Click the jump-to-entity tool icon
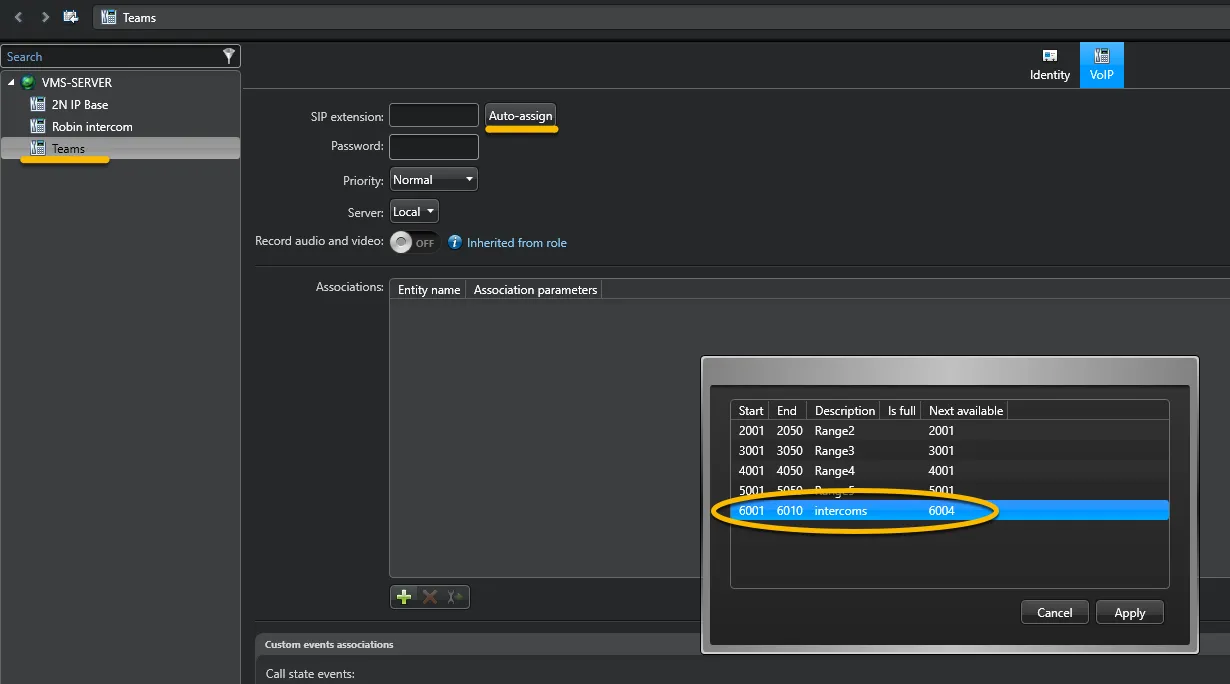Viewport: 1230px width, 684px height. (455, 597)
